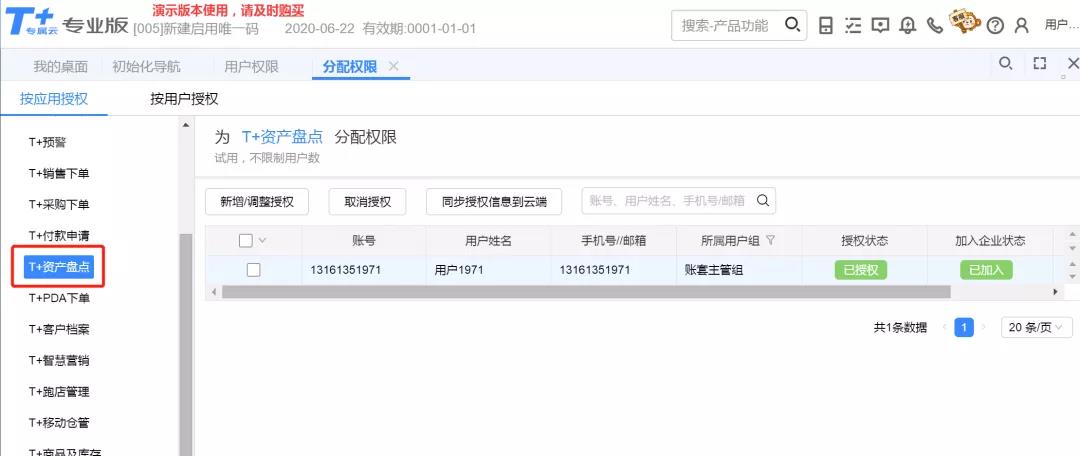Tick the select-all checkbox in the table header
This screenshot has height=456, width=1080.
point(246,240)
